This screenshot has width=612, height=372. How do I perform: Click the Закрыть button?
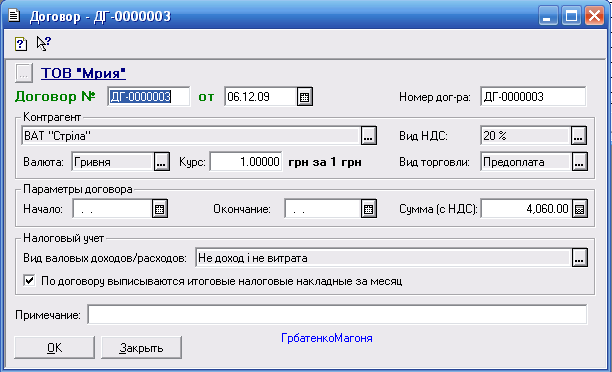coord(141,347)
